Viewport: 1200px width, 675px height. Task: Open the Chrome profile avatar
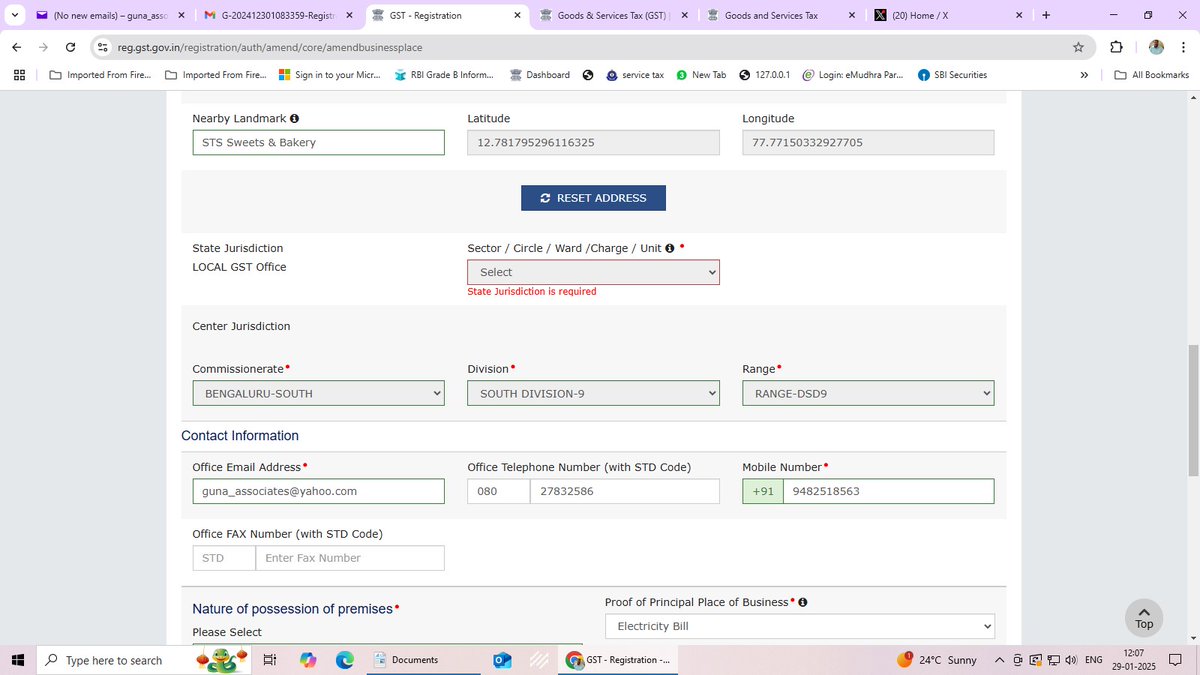1156,47
